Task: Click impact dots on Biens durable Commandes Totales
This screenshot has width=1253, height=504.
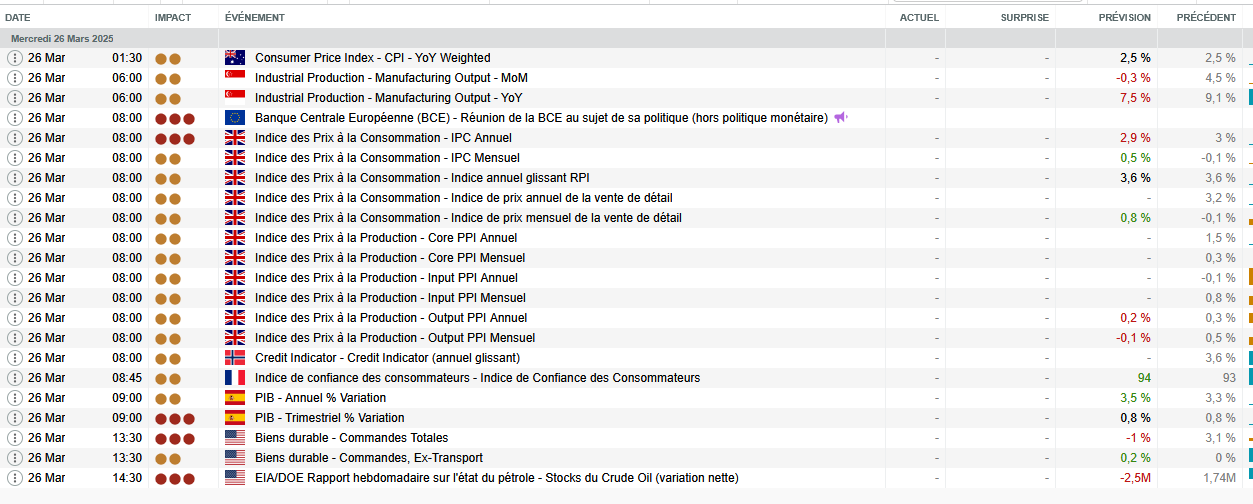Action: tap(174, 438)
